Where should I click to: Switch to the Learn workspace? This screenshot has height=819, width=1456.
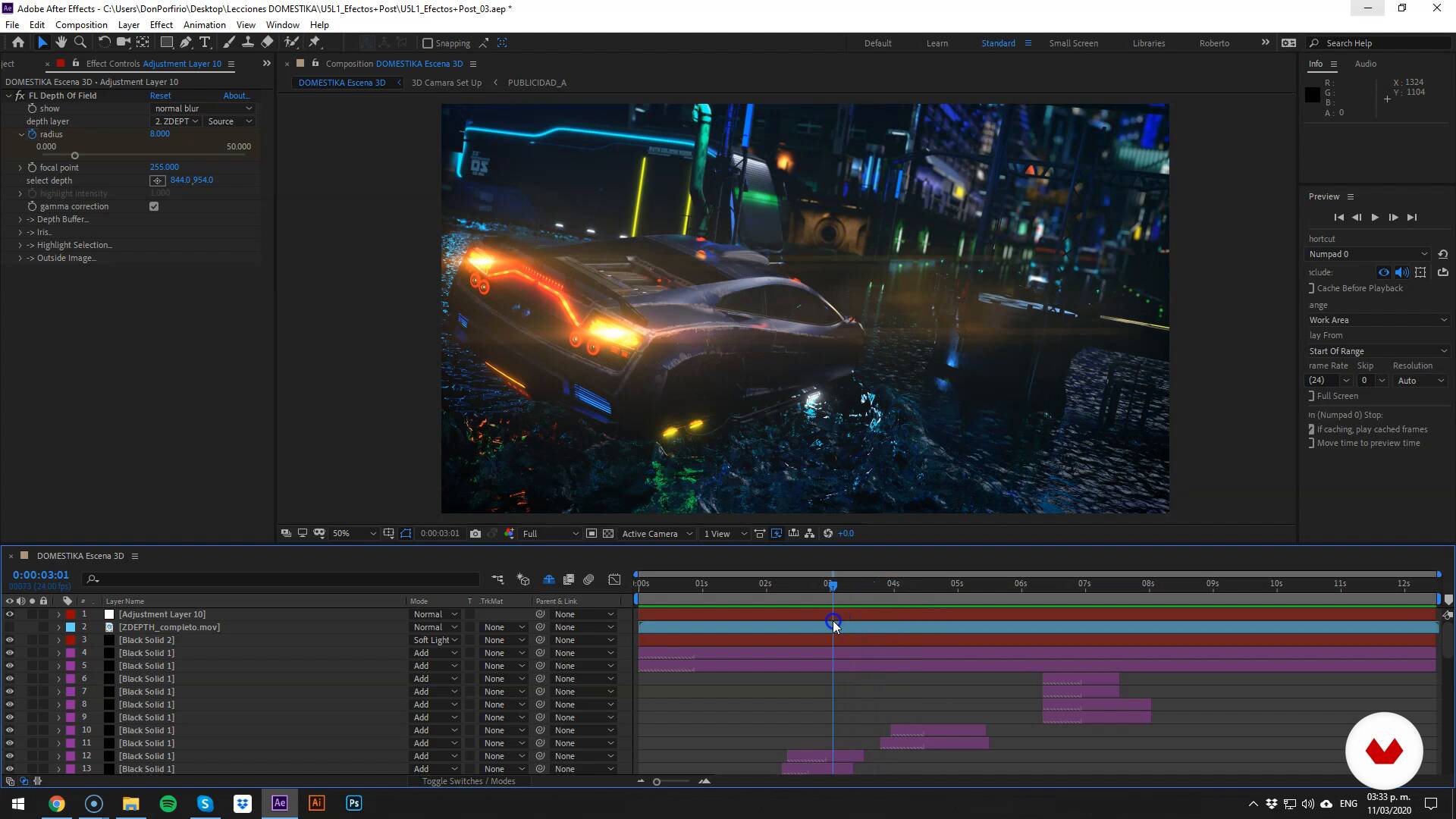tap(937, 43)
